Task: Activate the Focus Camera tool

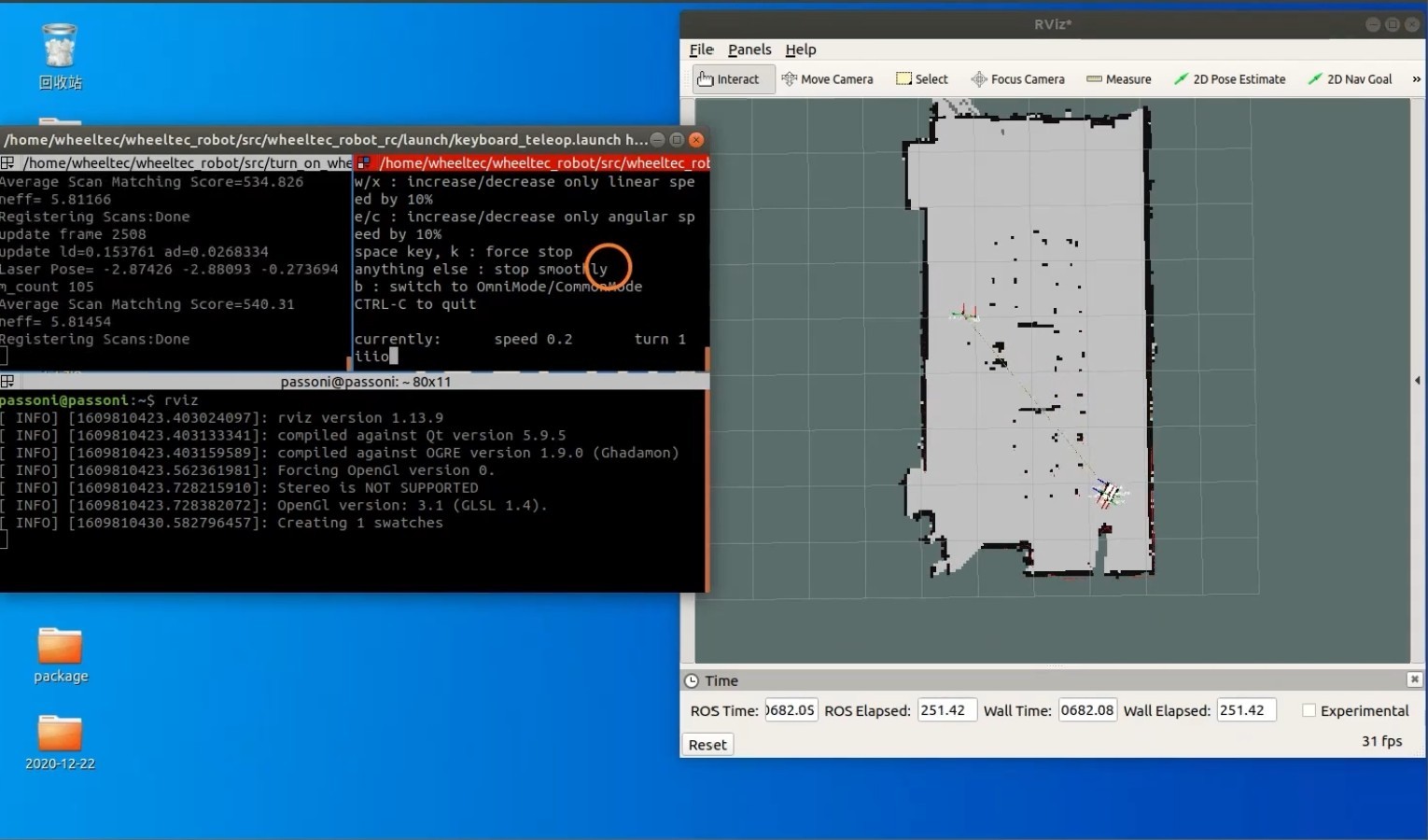Action: click(x=1017, y=79)
